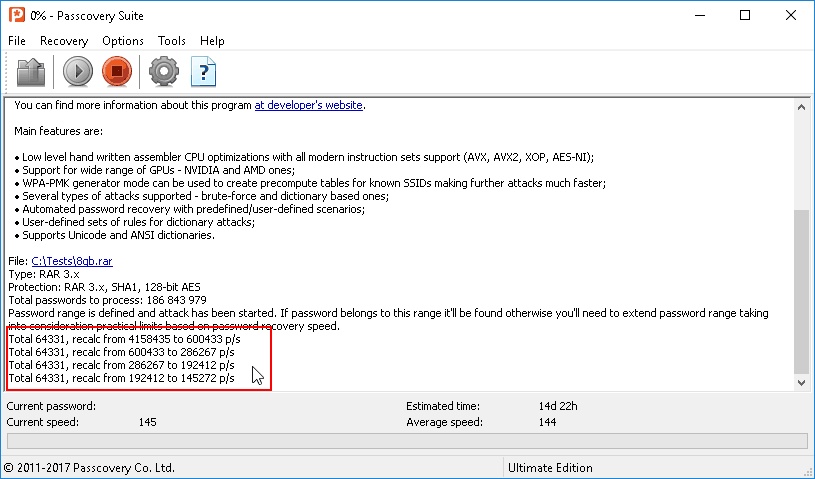Follow the 'at developer's website' link
Screen dimensions: 815x479
[308, 105]
